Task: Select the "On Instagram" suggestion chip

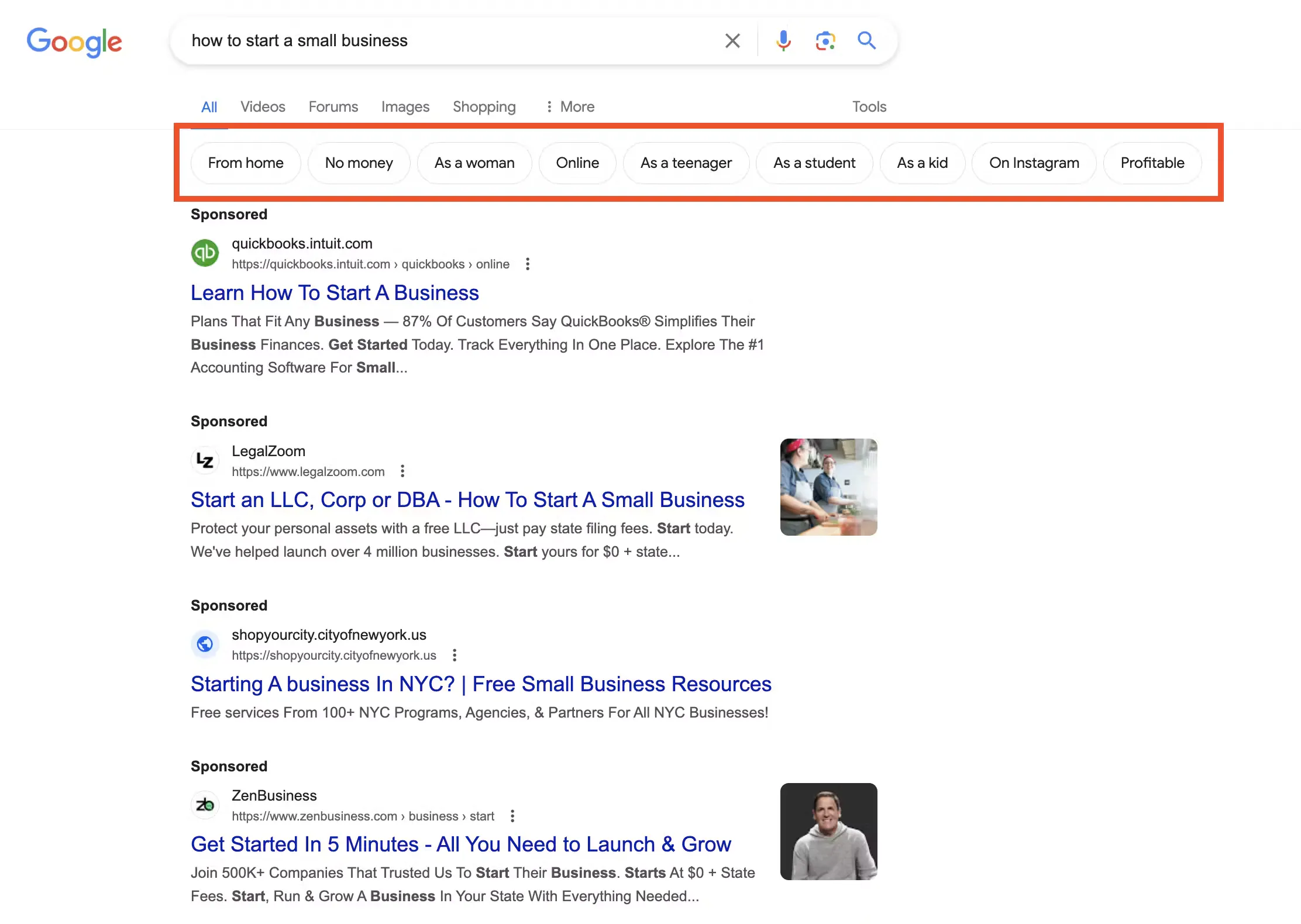Action: (1034, 163)
